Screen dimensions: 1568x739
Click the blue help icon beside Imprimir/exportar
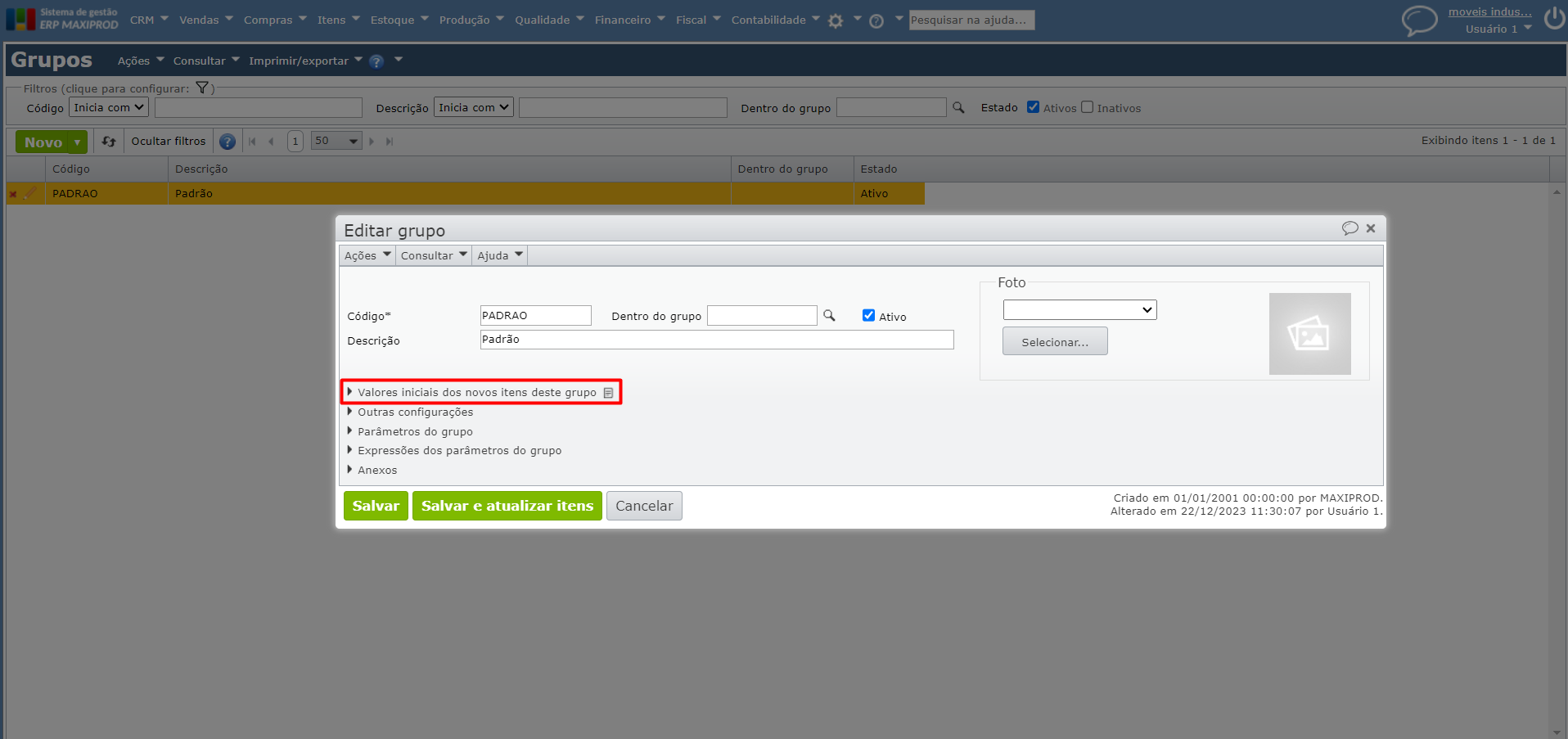[x=376, y=61]
